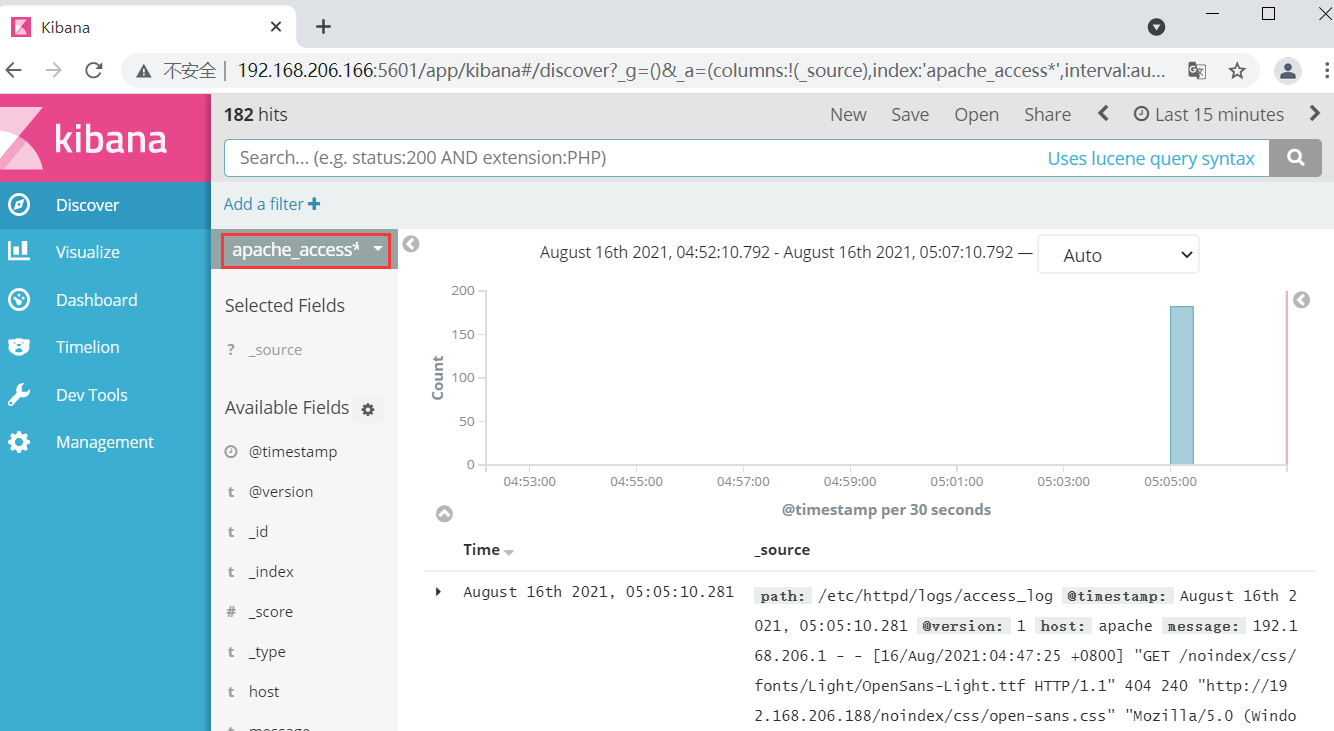Click the Kibana tab favicon
This screenshot has width=1334, height=731.
pyautogui.click(x=20, y=27)
